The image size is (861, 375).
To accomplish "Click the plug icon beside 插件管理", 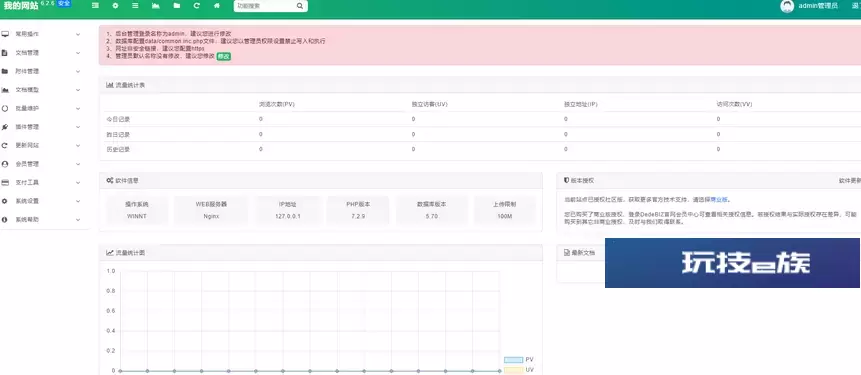I will pyautogui.click(x=5, y=127).
